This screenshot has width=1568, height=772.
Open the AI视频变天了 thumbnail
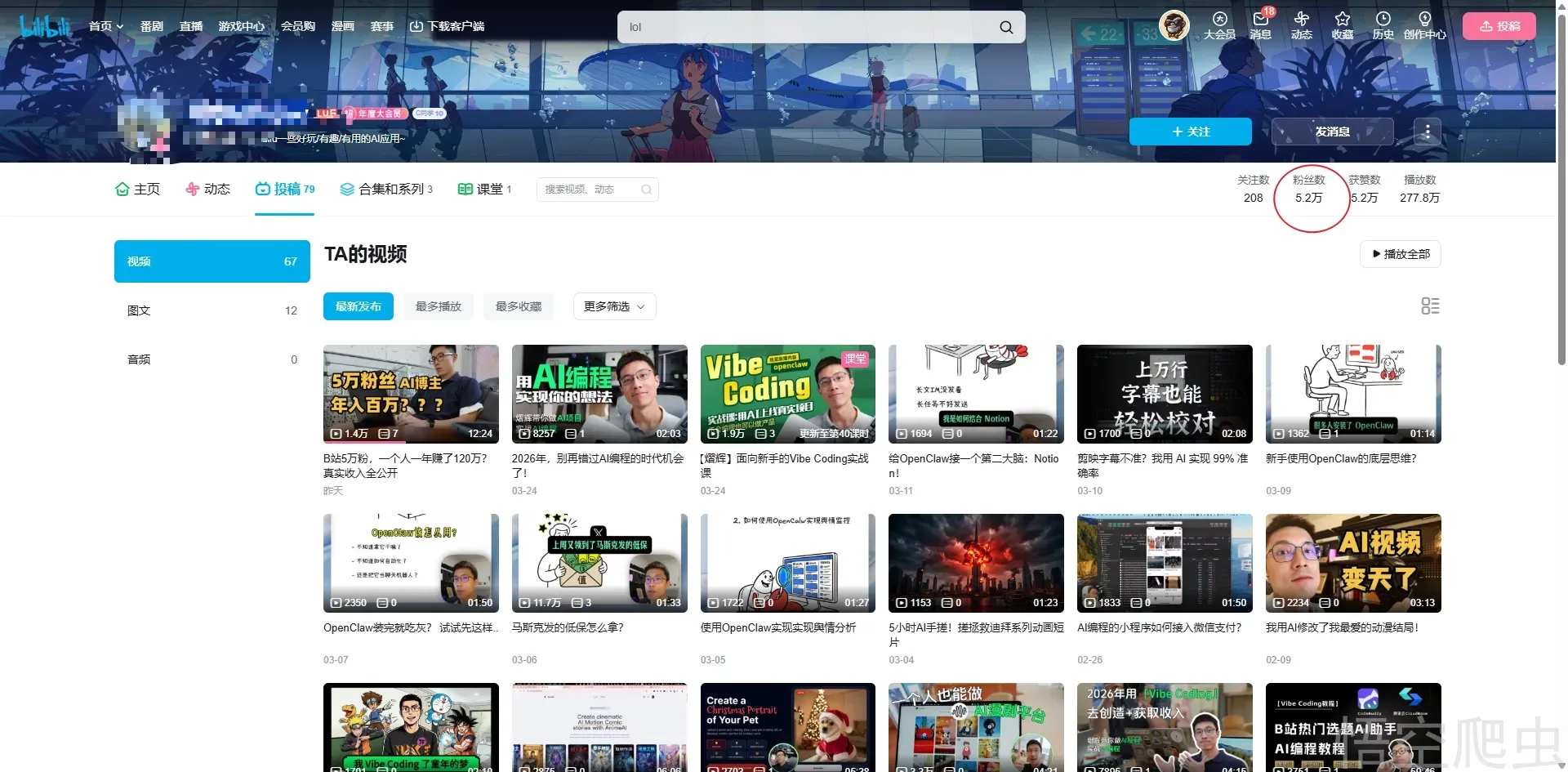[1353, 563]
